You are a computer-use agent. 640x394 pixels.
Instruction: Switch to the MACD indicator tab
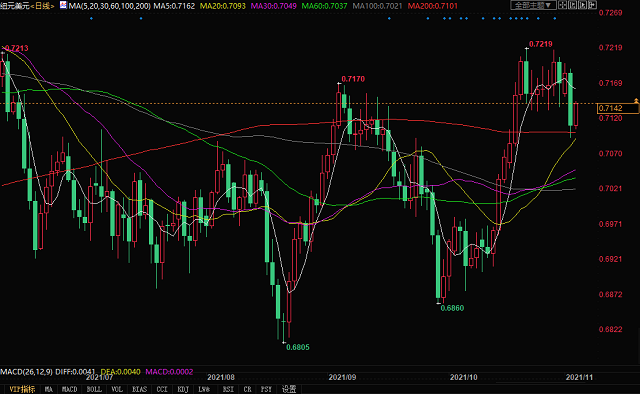pyautogui.click(x=69, y=389)
